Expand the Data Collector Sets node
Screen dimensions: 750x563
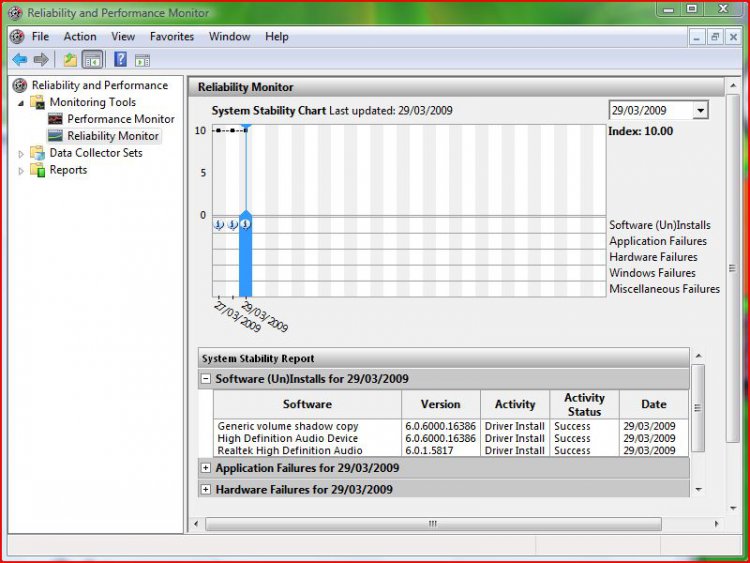pyautogui.click(x=21, y=154)
